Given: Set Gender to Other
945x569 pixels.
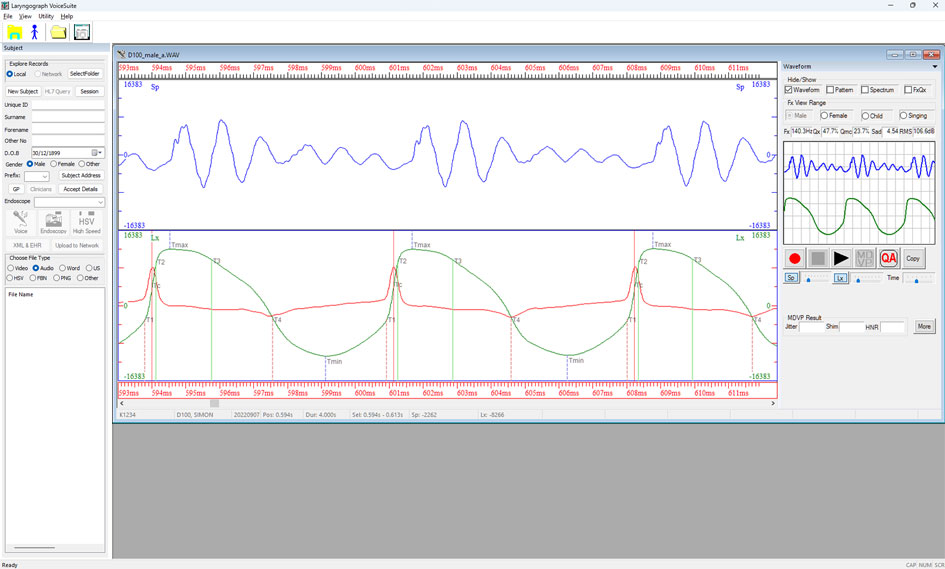Looking at the screenshot, I should [82, 164].
